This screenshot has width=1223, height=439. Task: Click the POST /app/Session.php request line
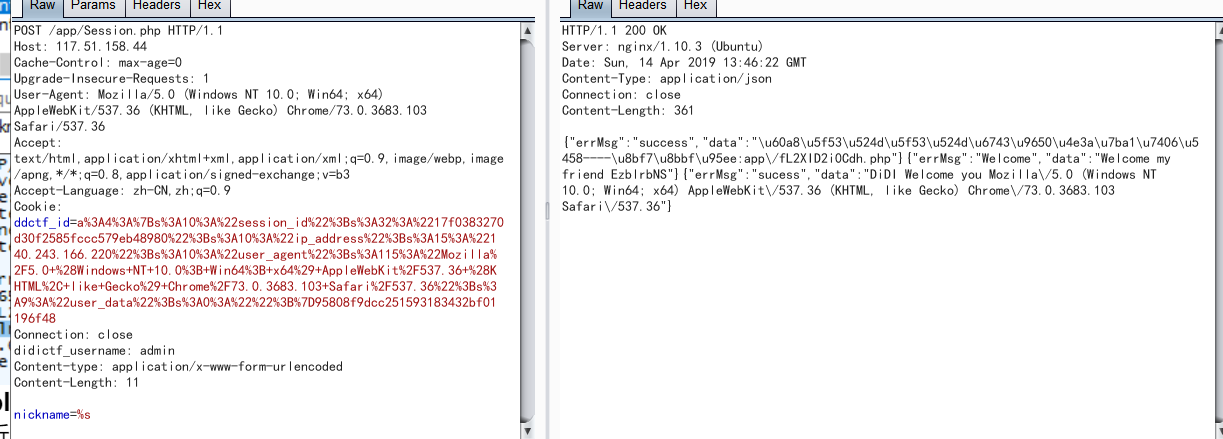pos(118,31)
